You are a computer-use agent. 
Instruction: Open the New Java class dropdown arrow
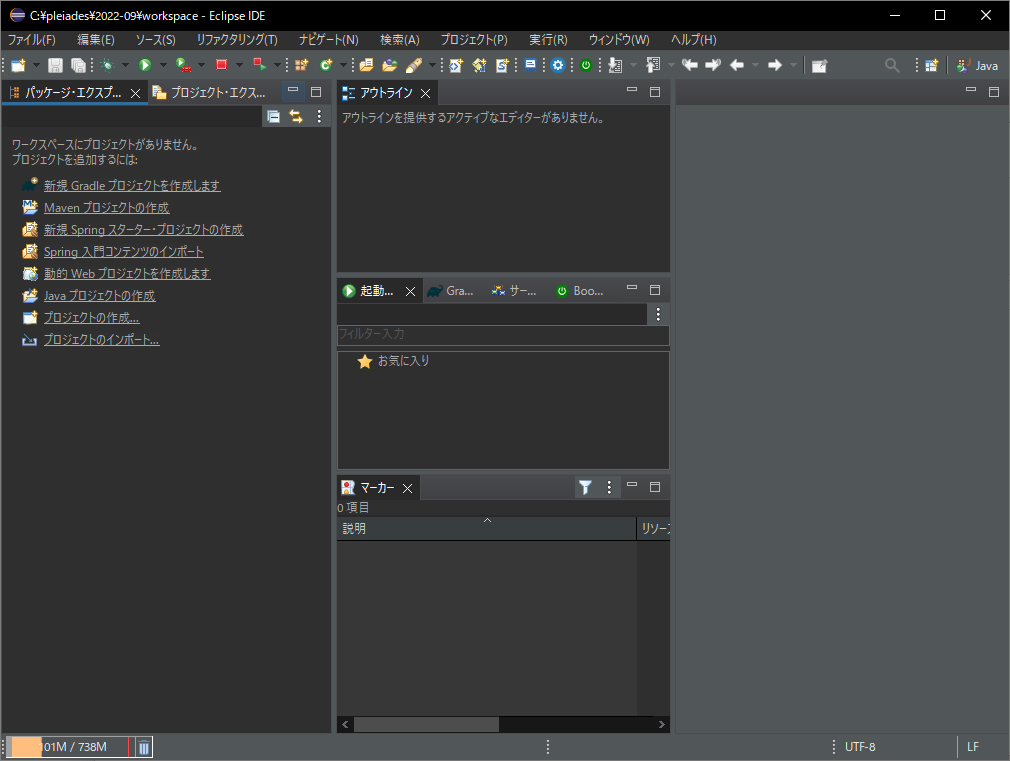click(343, 65)
